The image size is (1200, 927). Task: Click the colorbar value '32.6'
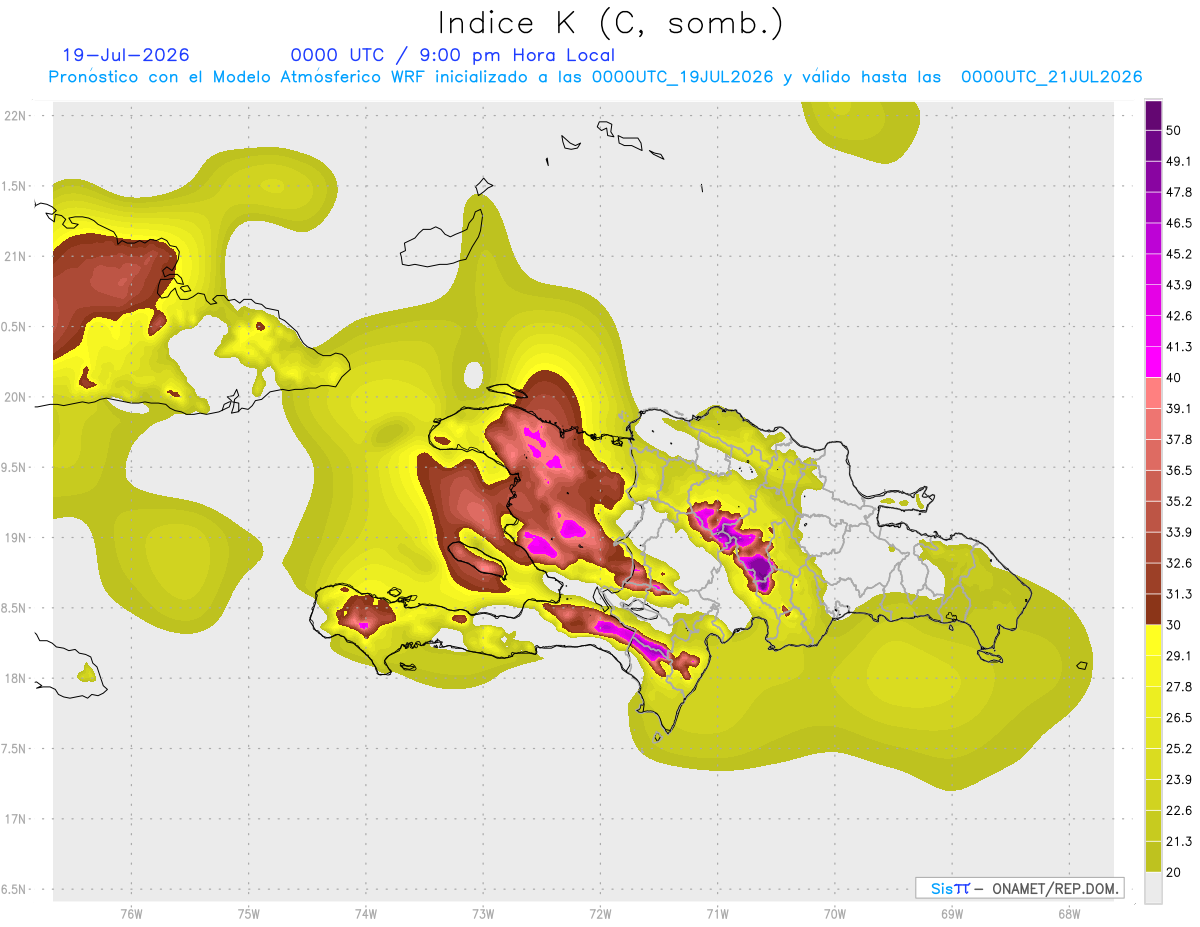point(1178,563)
